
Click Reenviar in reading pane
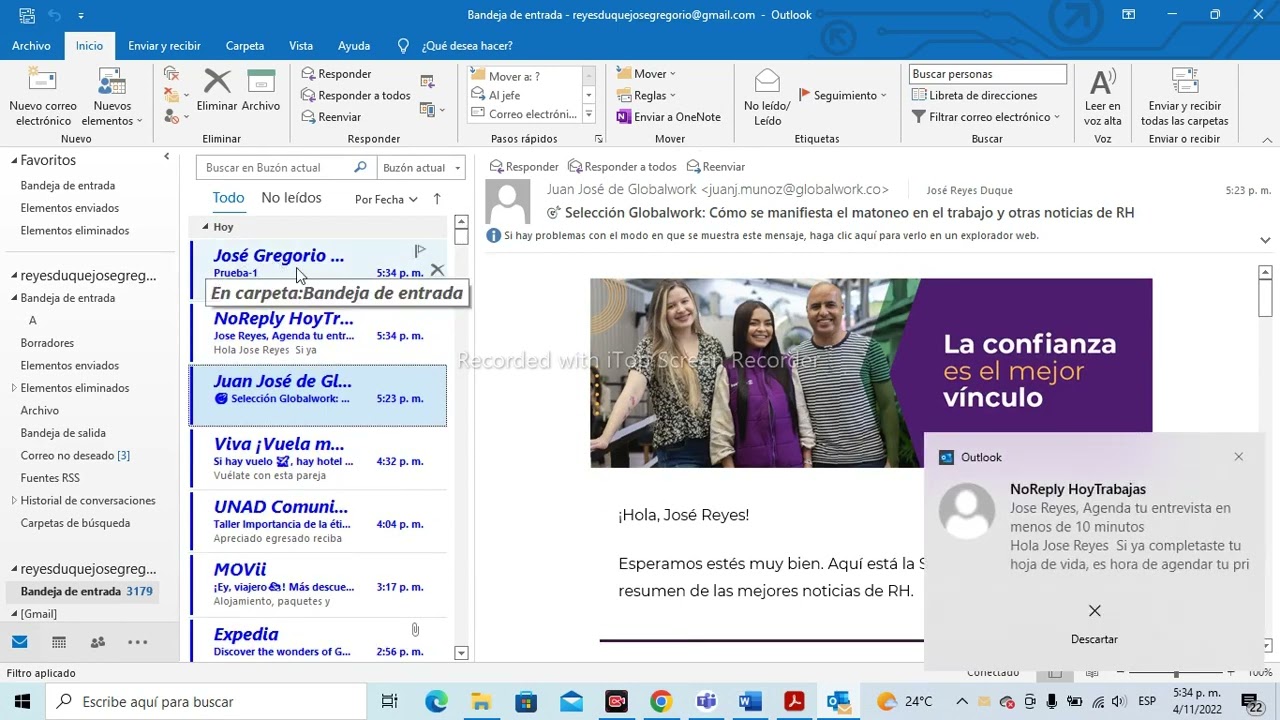click(x=715, y=167)
